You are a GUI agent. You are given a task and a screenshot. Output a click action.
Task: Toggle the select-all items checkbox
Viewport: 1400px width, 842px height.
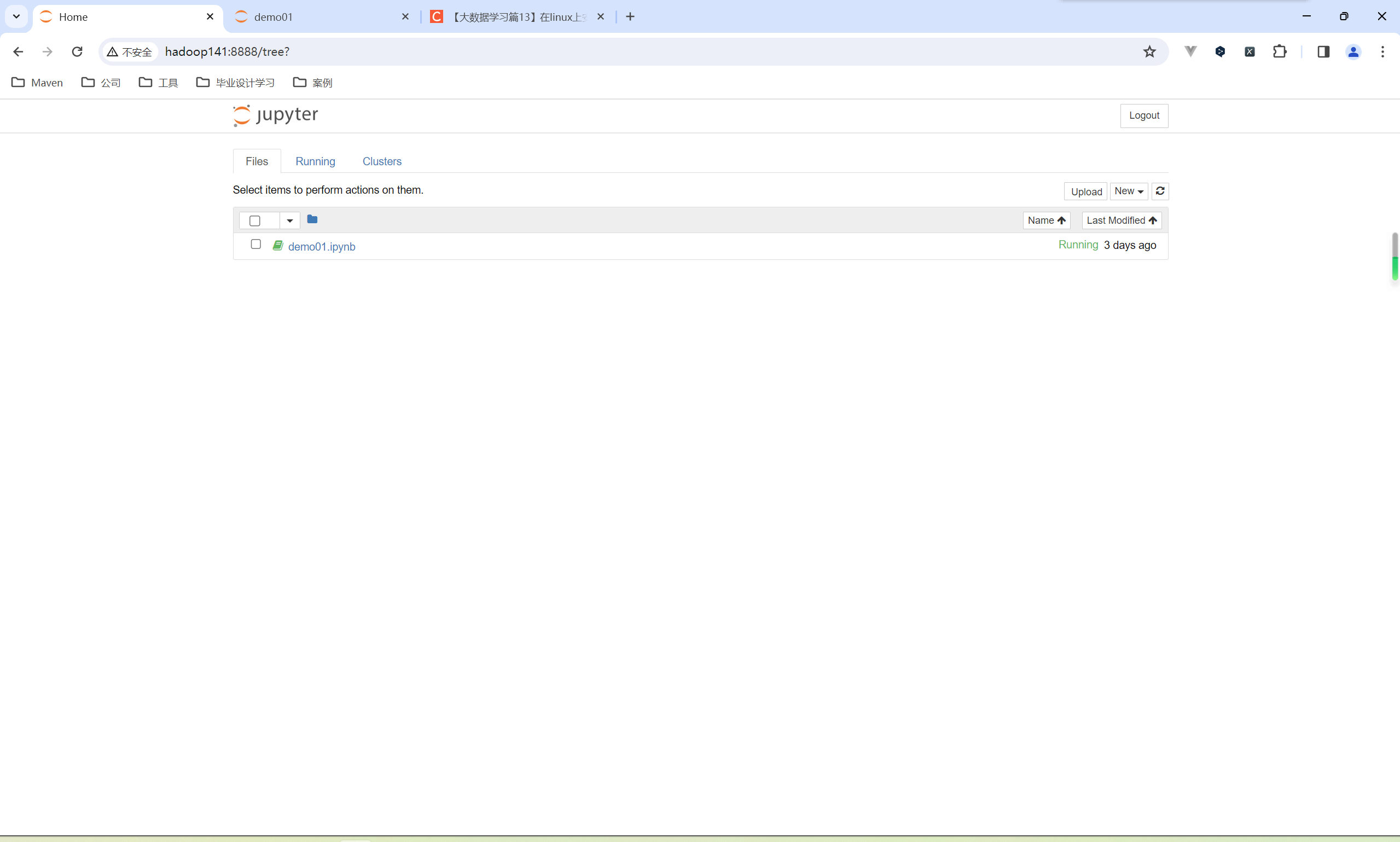[x=255, y=220]
